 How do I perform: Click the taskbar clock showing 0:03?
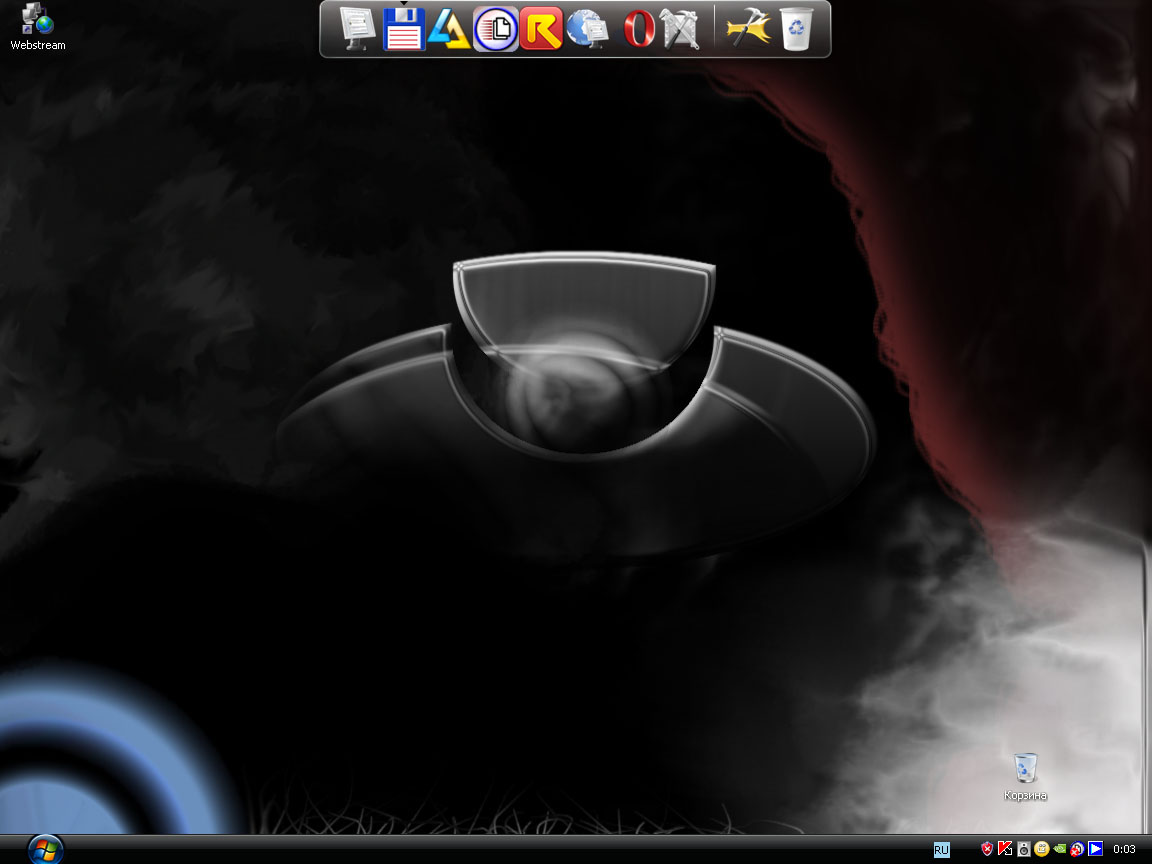(1124, 849)
